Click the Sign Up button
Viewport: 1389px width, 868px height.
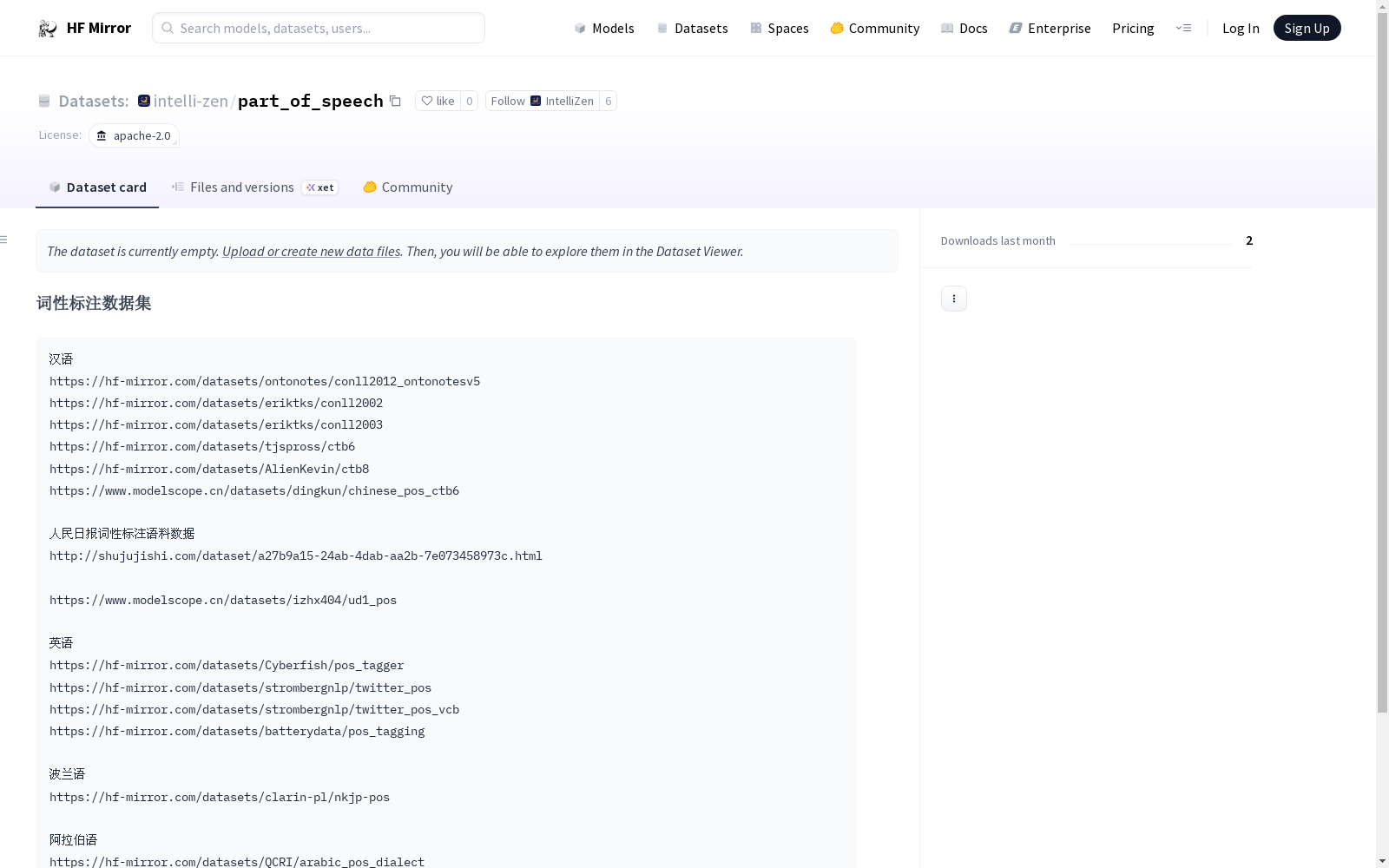(x=1307, y=28)
